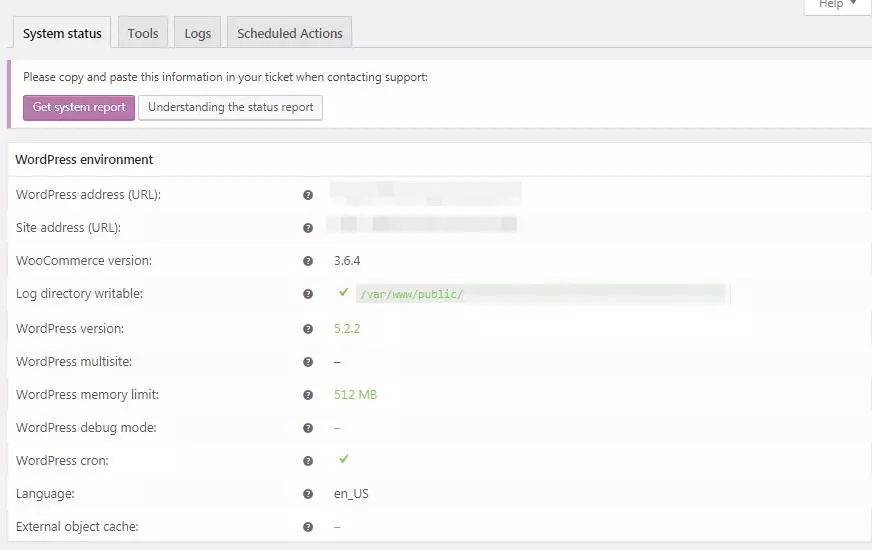
Task: Click the blurred WordPress address URL value
Action: (425, 194)
